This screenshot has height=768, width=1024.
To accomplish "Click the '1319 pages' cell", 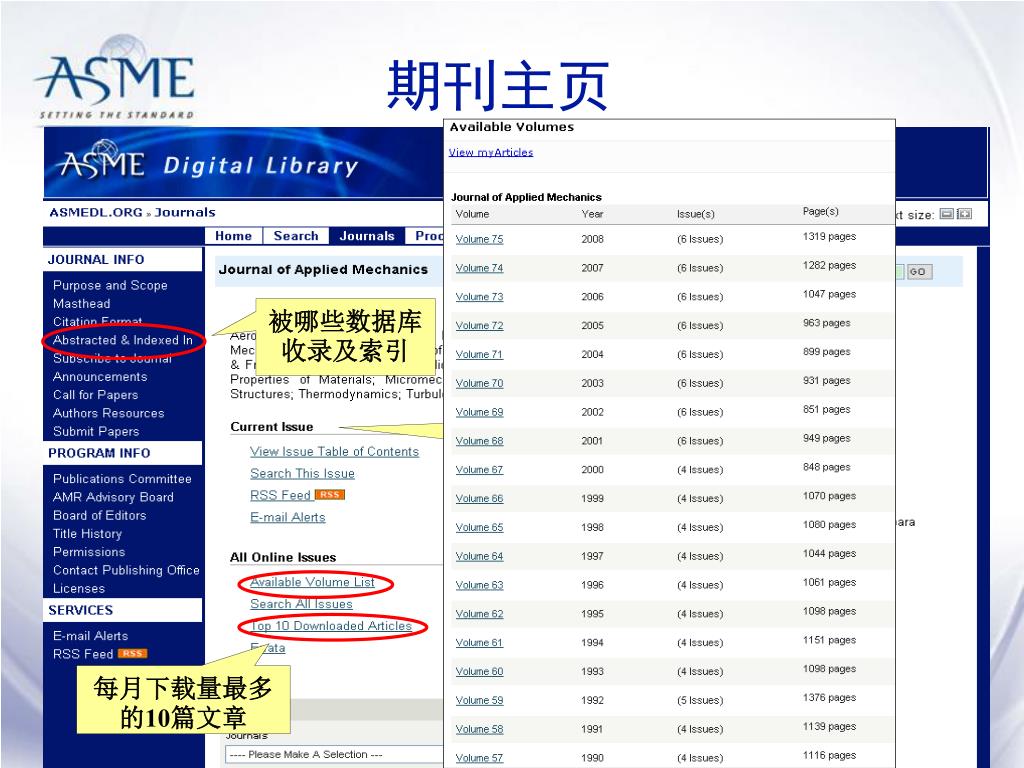I will tap(829, 236).
